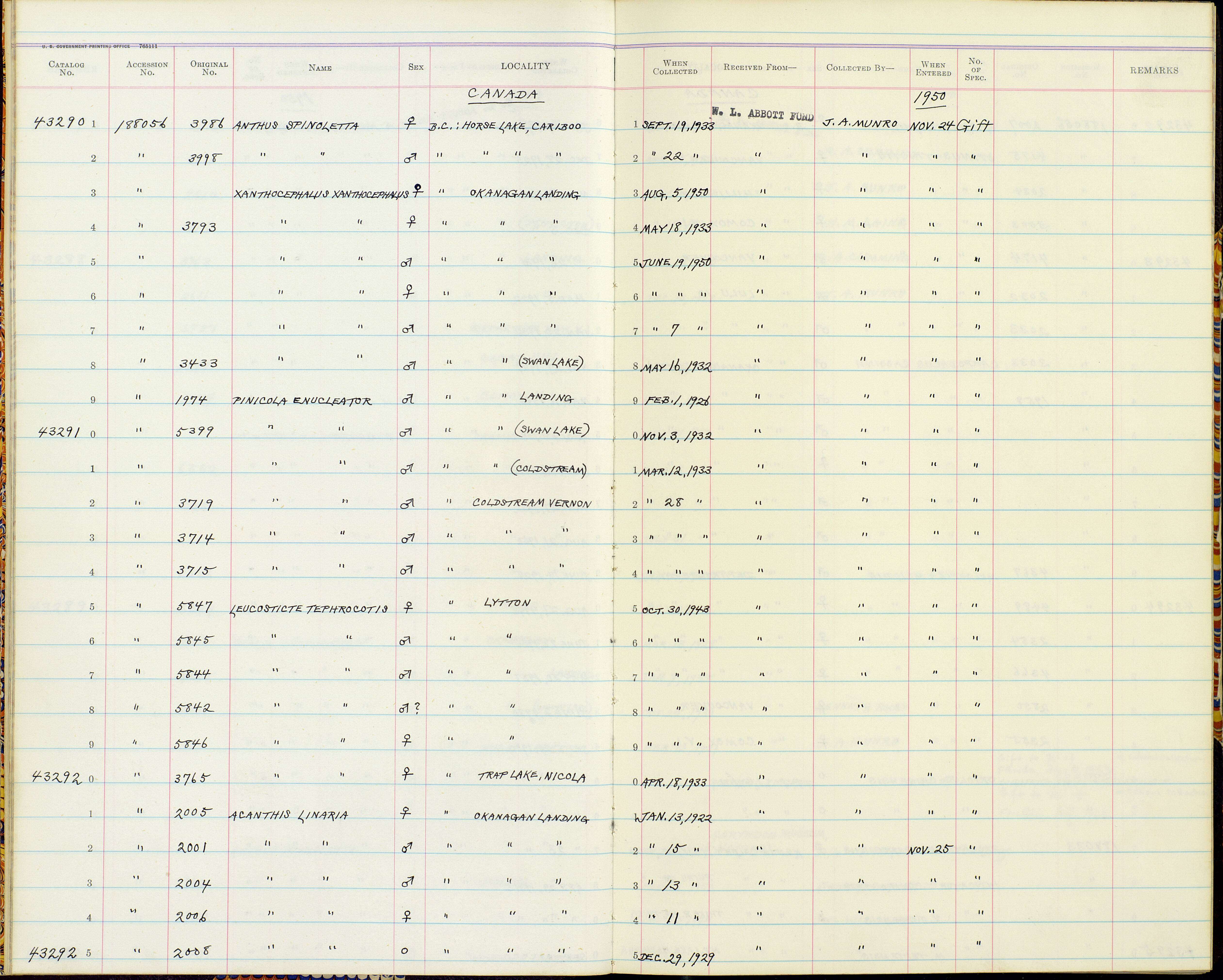
Task: Select the LYTTON locality entry
Action: pyautogui.click(x=507, y=603)
